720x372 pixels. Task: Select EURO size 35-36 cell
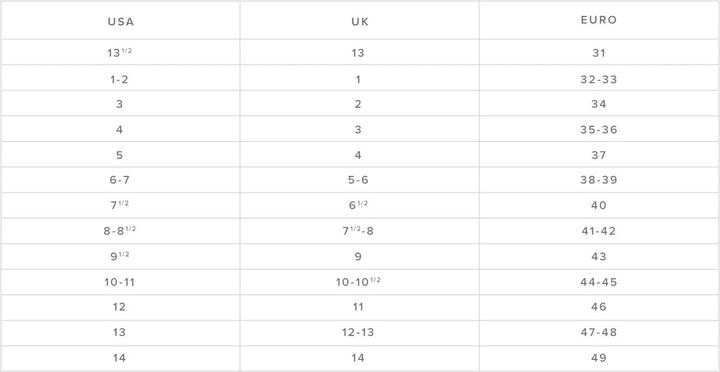pyautogui.click(x=599, y=129)
